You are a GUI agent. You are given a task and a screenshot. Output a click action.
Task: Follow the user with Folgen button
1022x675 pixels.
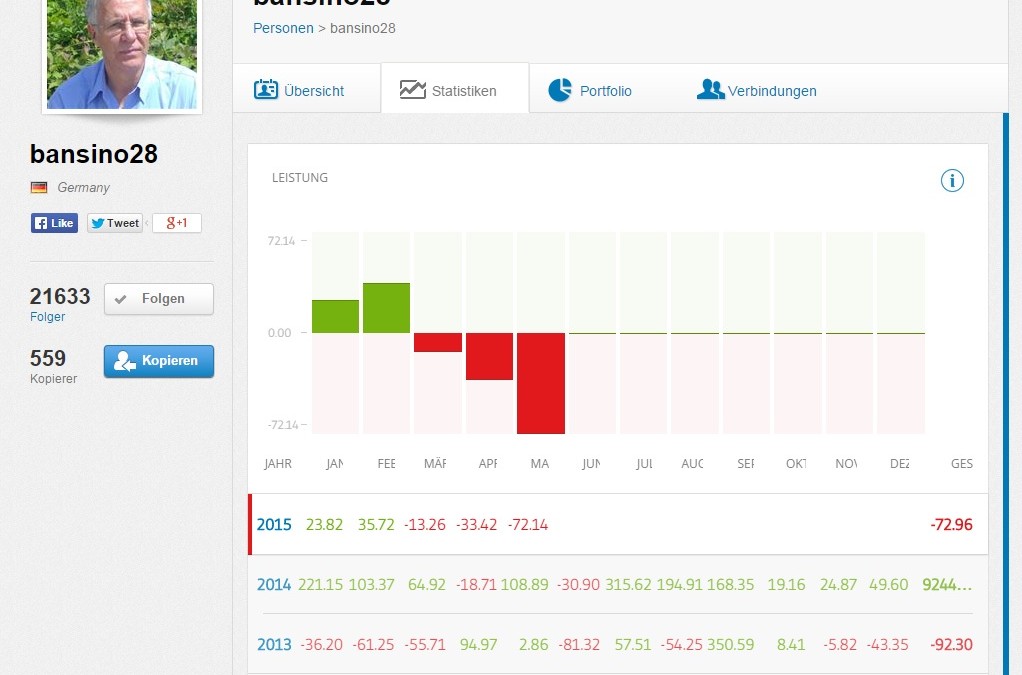point(159,299)
